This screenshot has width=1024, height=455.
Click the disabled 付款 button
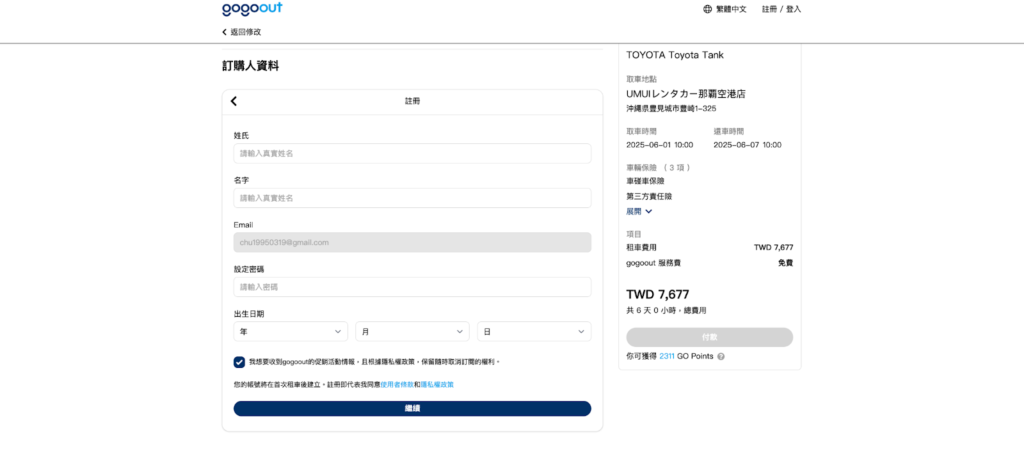tap(709, 337)
